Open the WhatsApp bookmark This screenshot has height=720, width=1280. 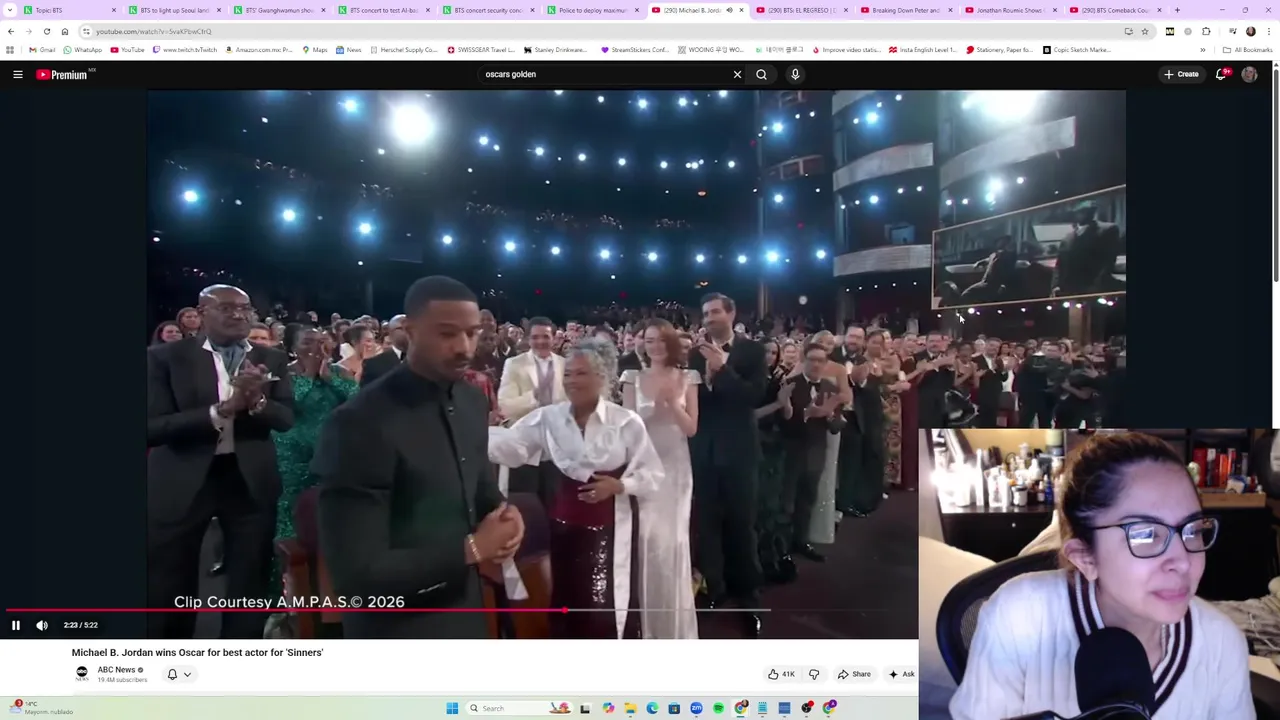coord(82,50)
